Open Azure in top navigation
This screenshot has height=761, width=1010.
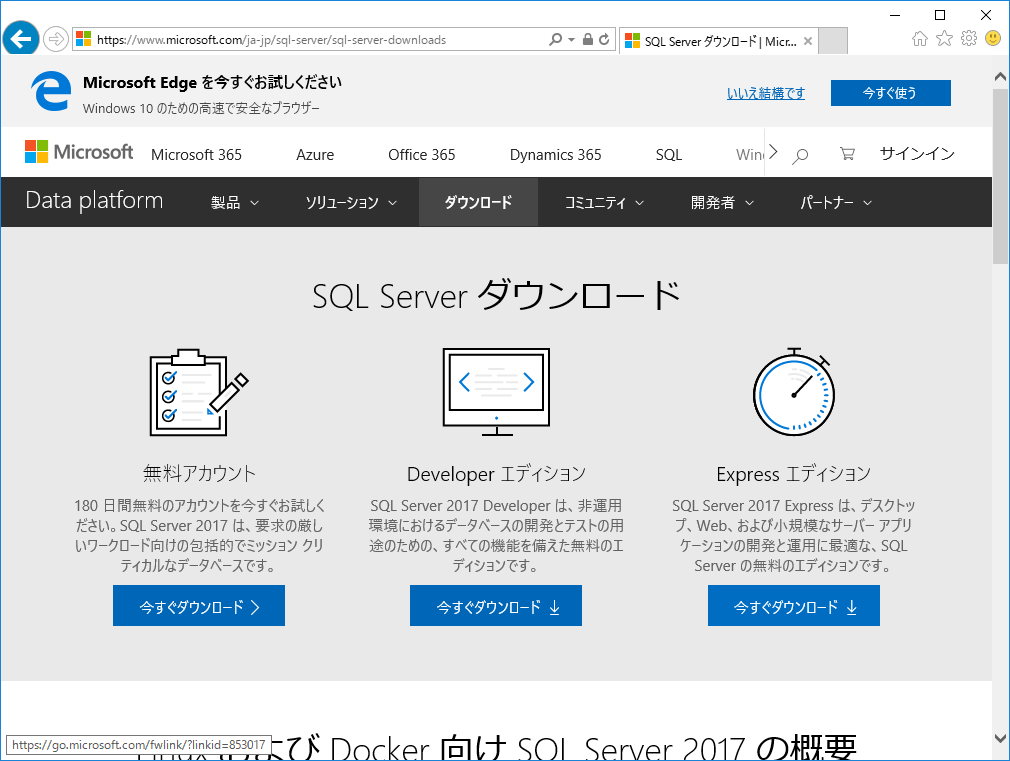(x=315, y=155)
